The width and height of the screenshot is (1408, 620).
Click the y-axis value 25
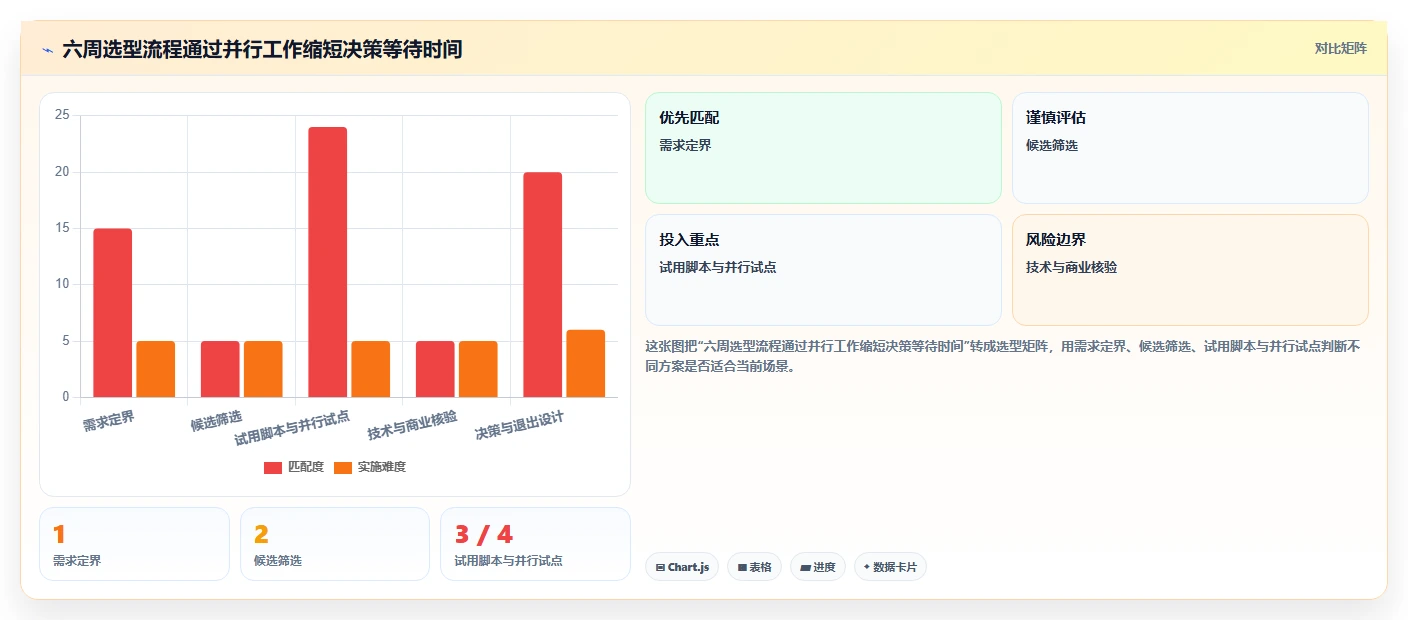pos(62,115)
